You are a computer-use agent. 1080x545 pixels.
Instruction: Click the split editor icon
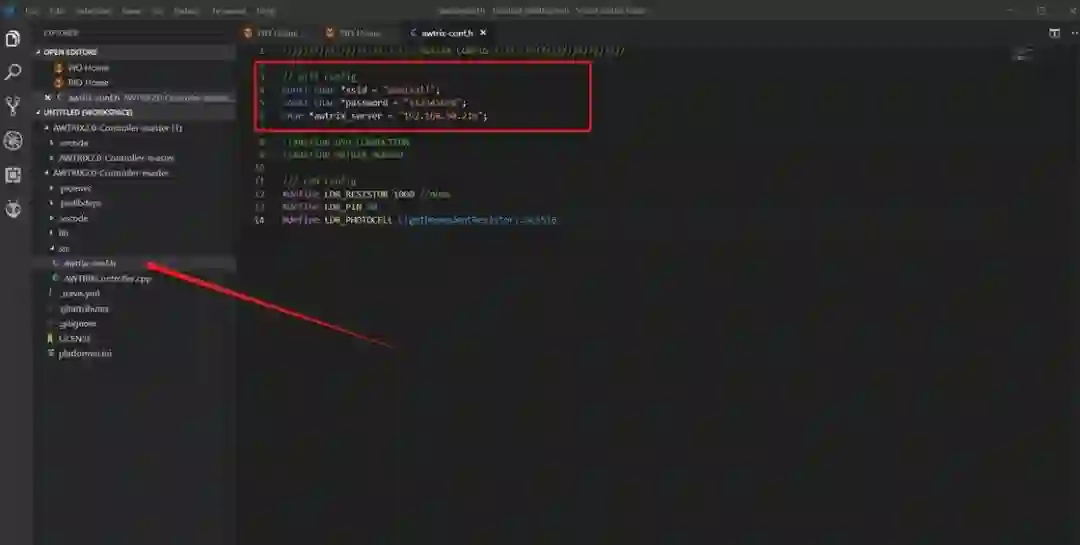click(1054, 33)
